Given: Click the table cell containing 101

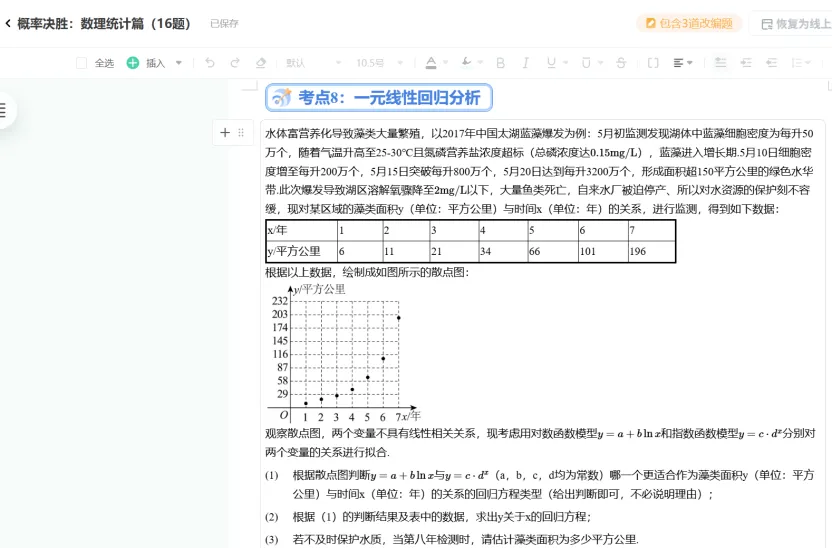Looking at the screenshot, I should click(x=603, y=251).
